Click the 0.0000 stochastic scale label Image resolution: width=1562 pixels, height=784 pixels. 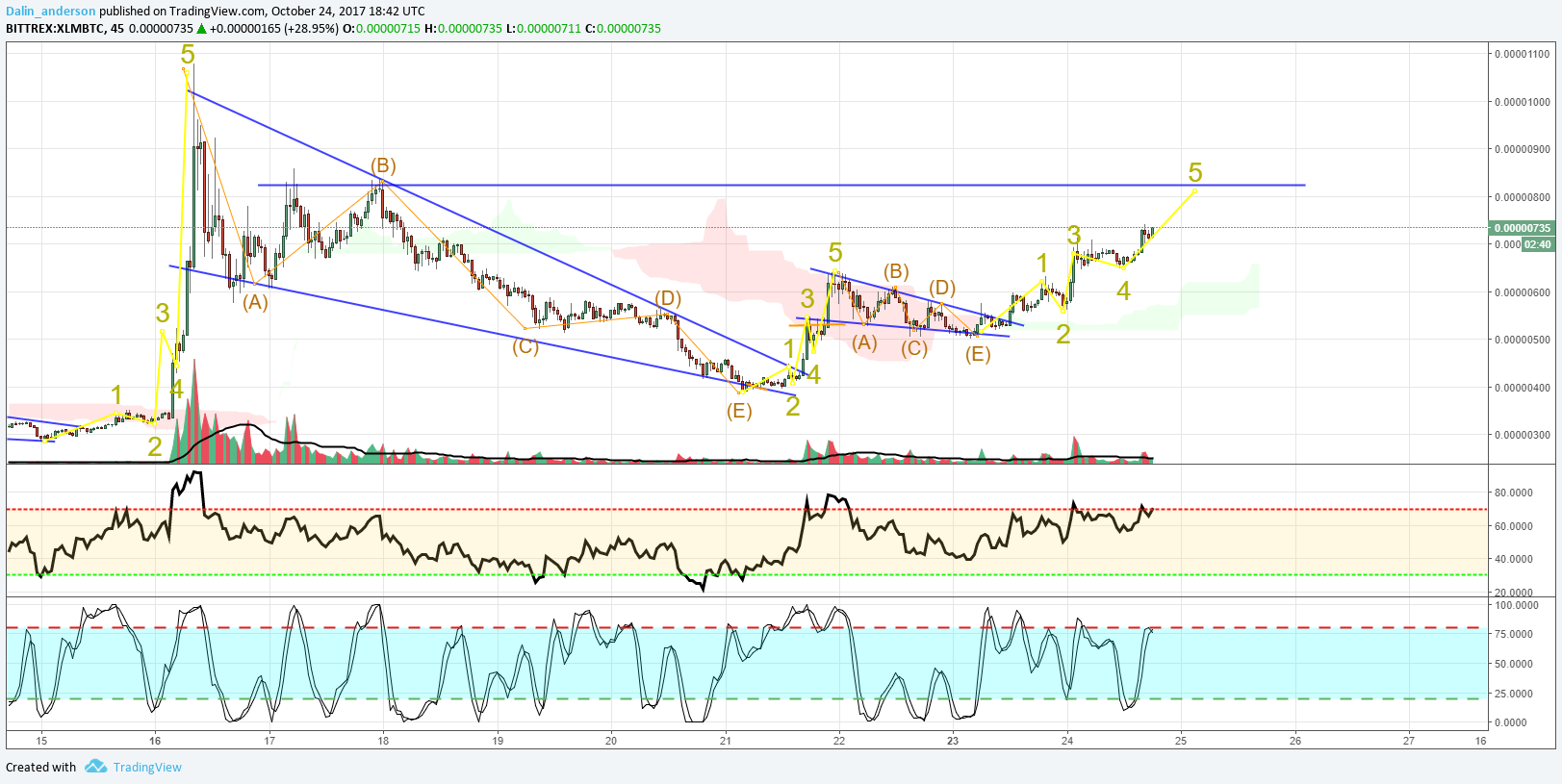(1510, 722)
